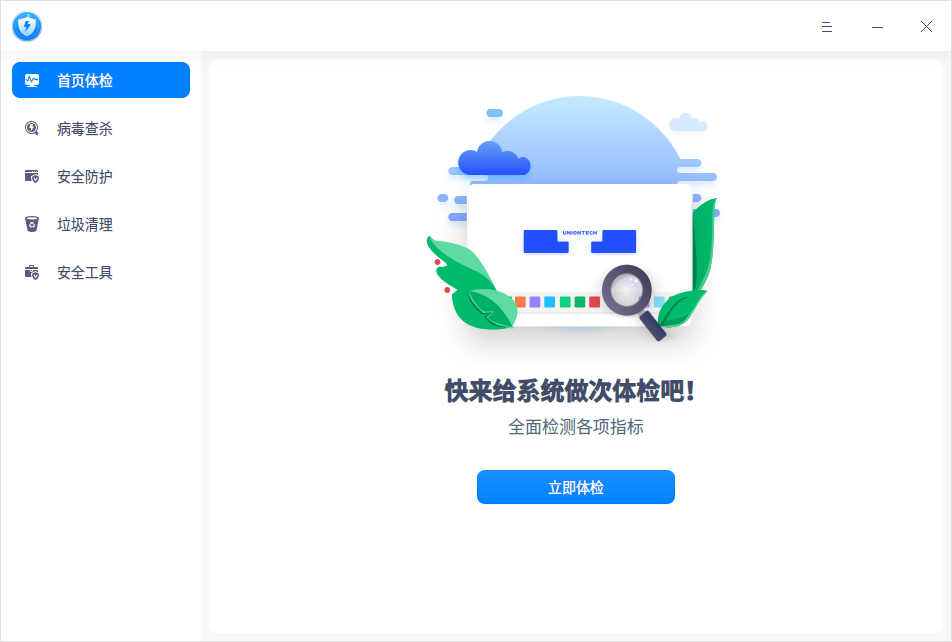The height and width of the screenshot is (642, 952).
Task: Start checkup with 立即体检 button
Action: [576, 487]
